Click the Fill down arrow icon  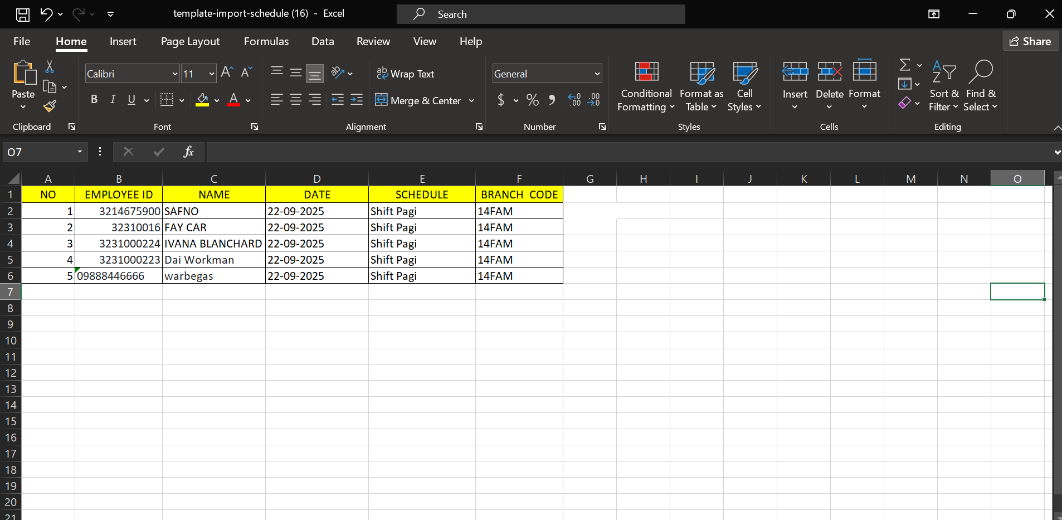(904, 84)
